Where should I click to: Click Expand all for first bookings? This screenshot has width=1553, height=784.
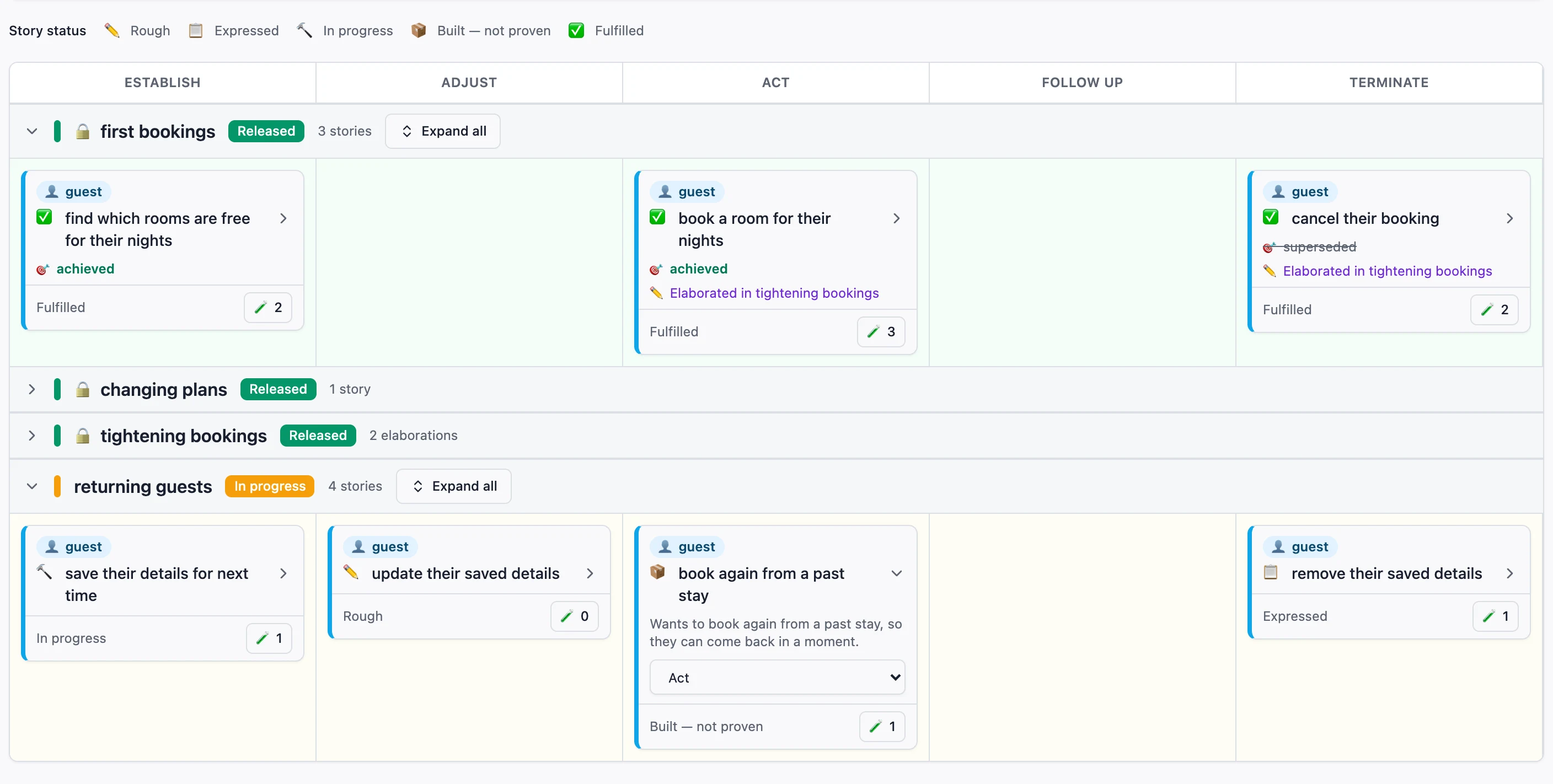click(442, 131)
